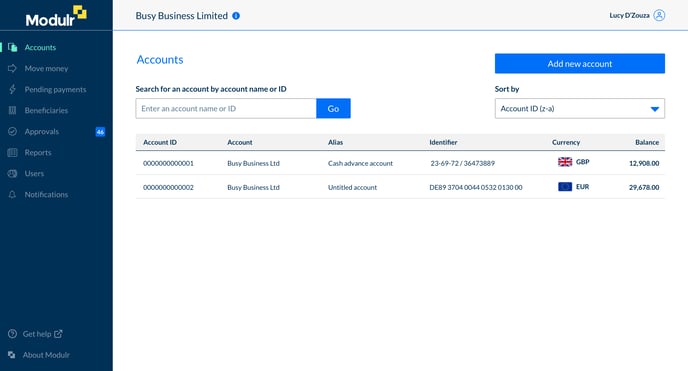Click the Account column header
Viewport: 688px width, 371px height.
click(x=240, y=143)
